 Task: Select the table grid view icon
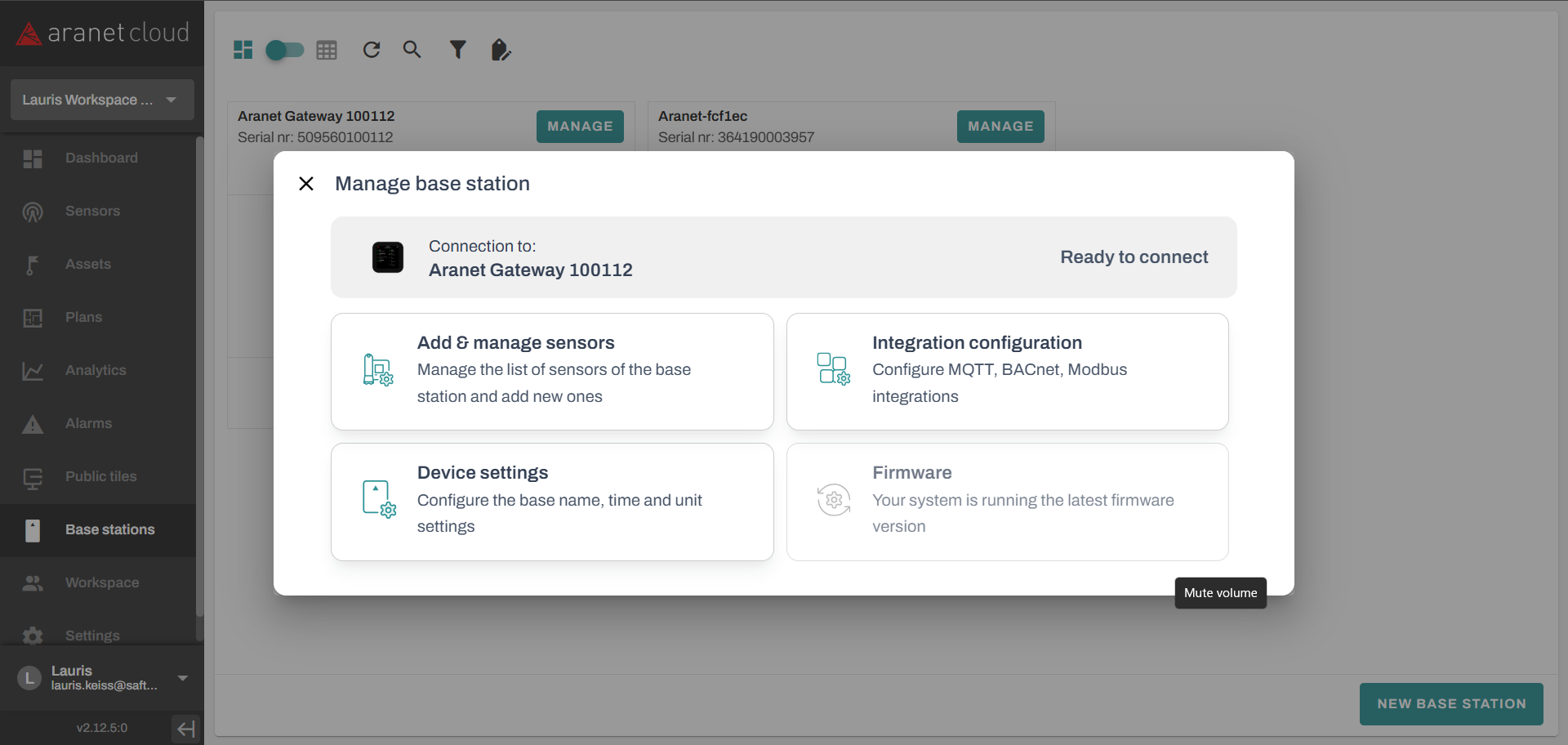[x=327, y=50]
